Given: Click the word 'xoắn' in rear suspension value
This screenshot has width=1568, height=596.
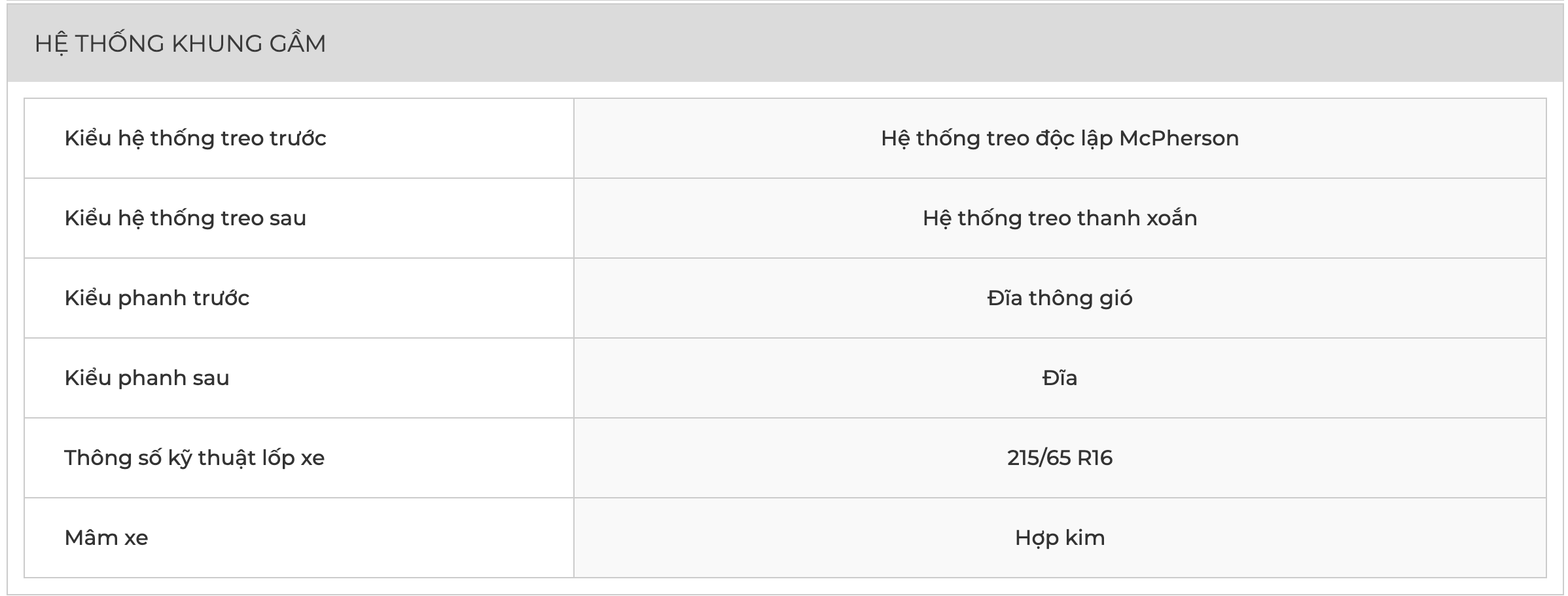Looking at the screenshot, I should (1171, 219).
